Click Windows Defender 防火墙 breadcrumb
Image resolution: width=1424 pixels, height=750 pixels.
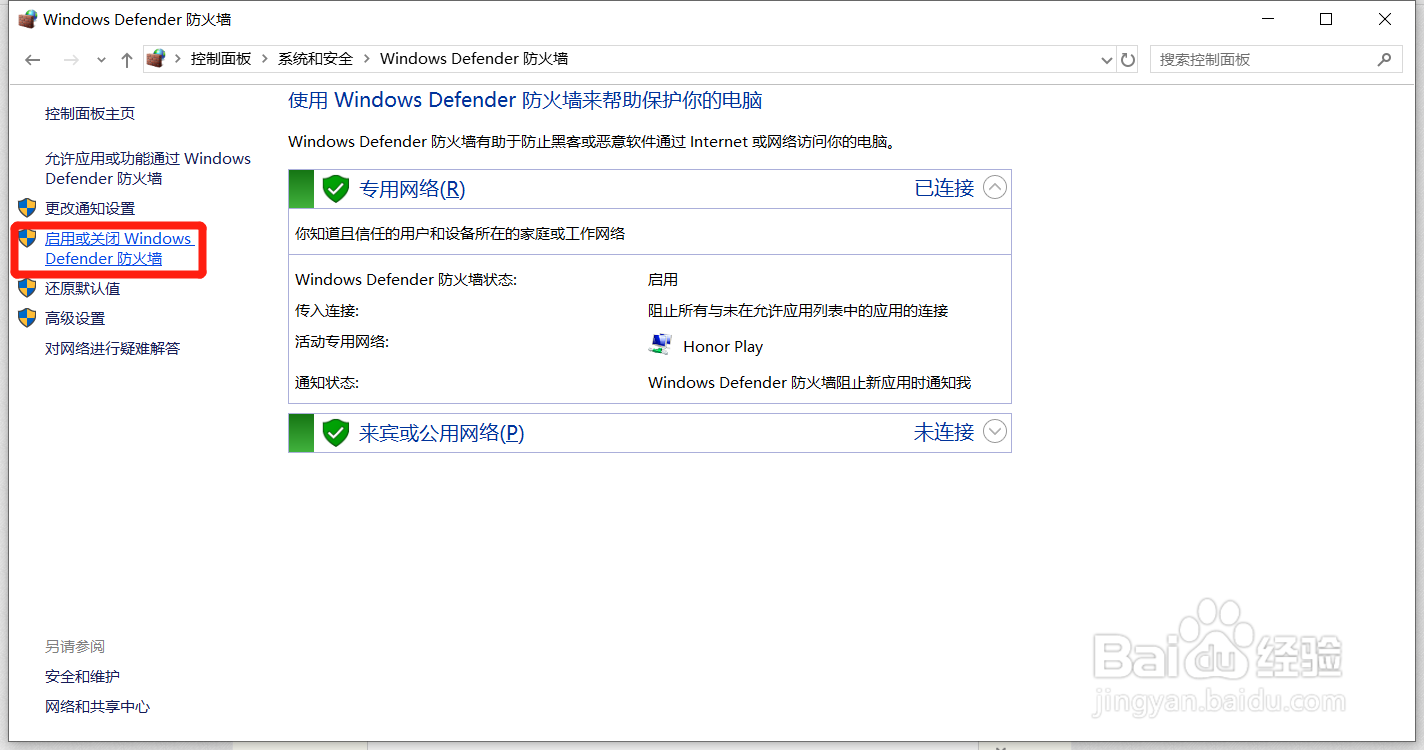pyautogui.click(x=474, y=59)
